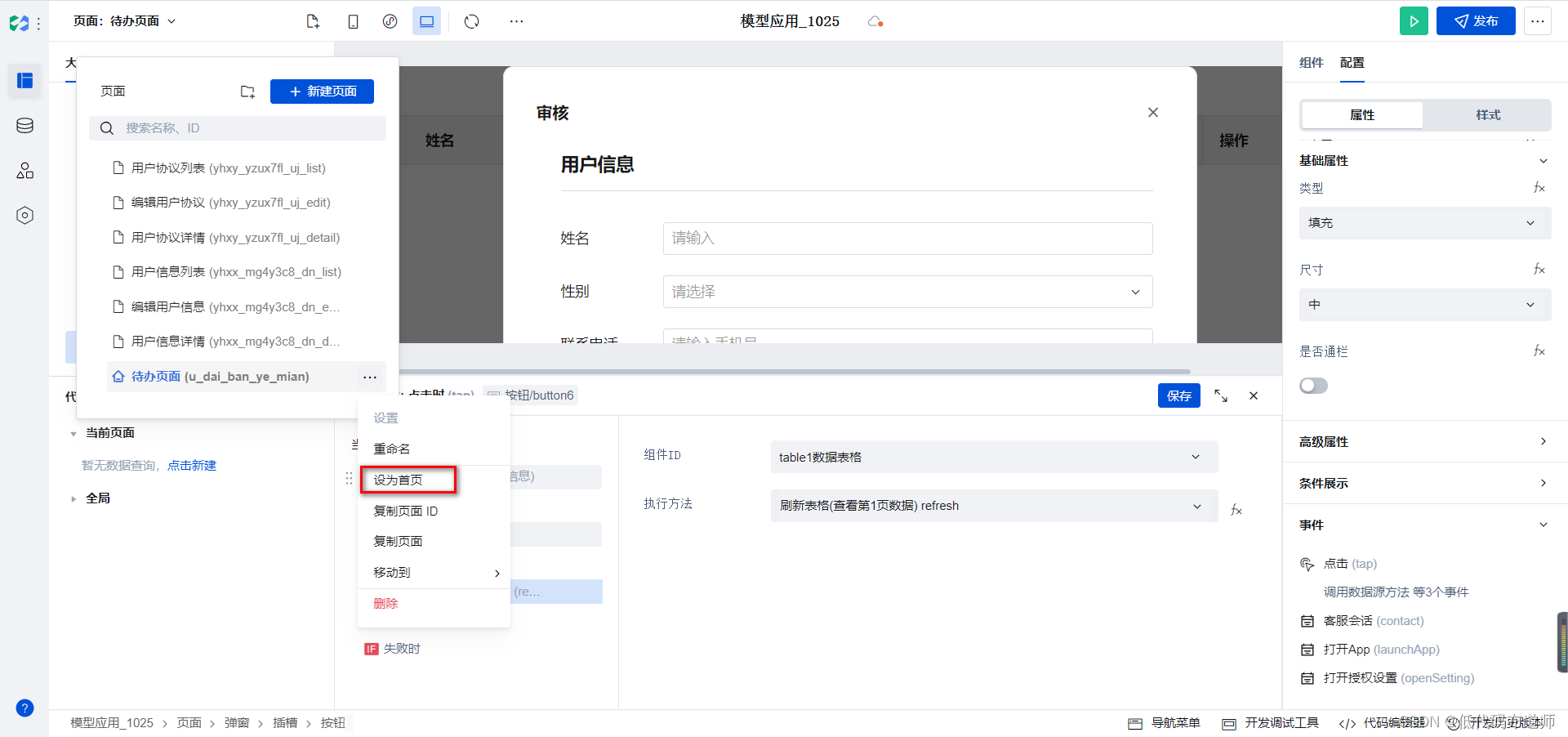Open the ellipsis menu for 待办页面
Image resolution: width=1568 pixels, height=737 pixels.
point(370,377)
